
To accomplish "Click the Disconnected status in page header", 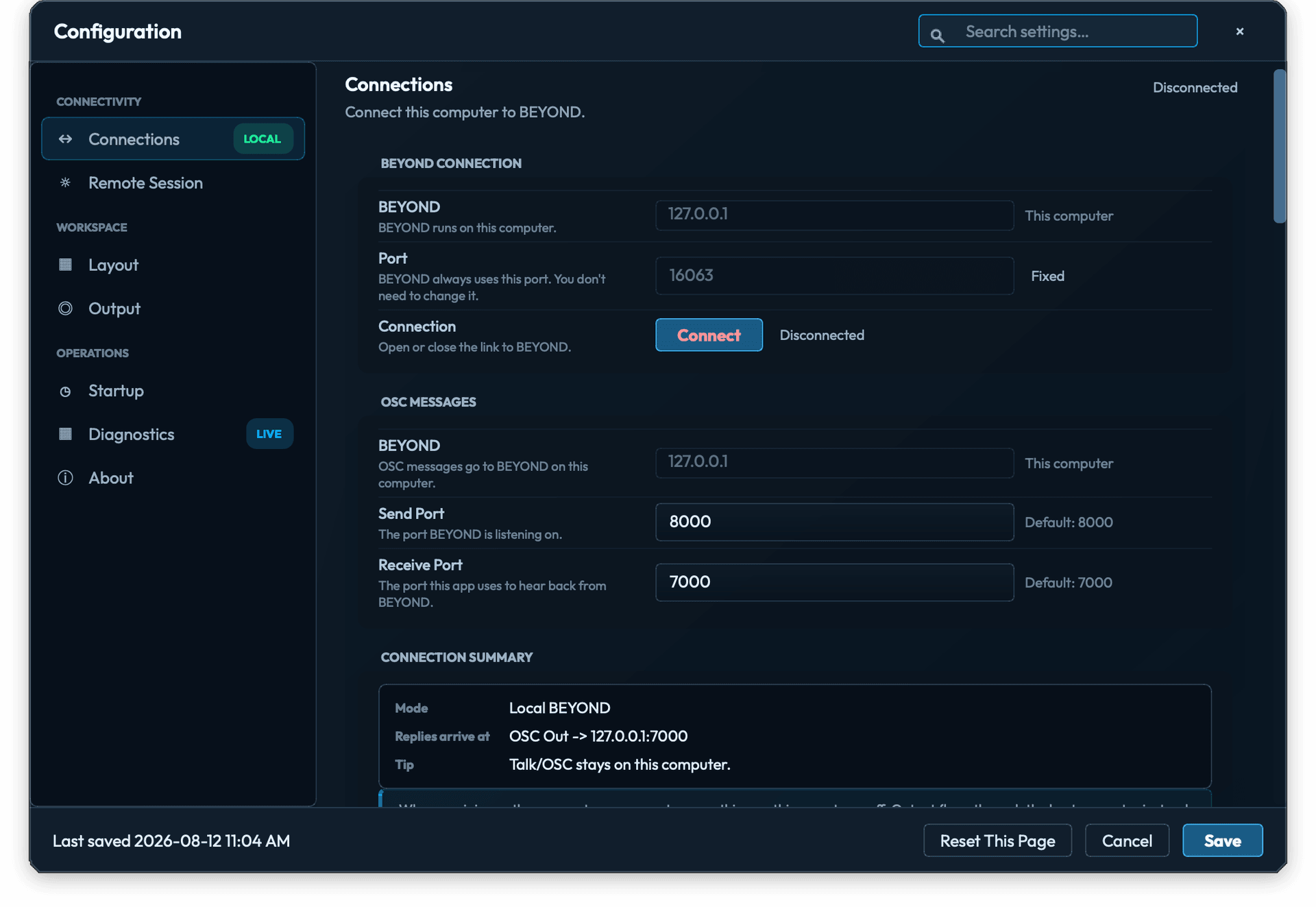I will coord(1195,88).
